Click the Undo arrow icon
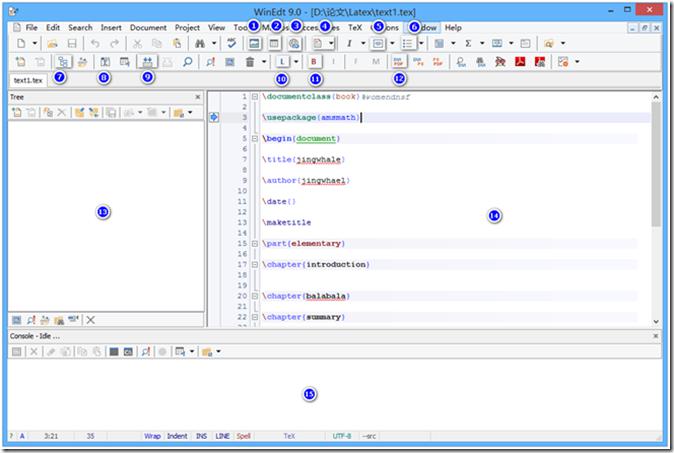The height and width of the screenshot is (453, 674). point(95,43)
